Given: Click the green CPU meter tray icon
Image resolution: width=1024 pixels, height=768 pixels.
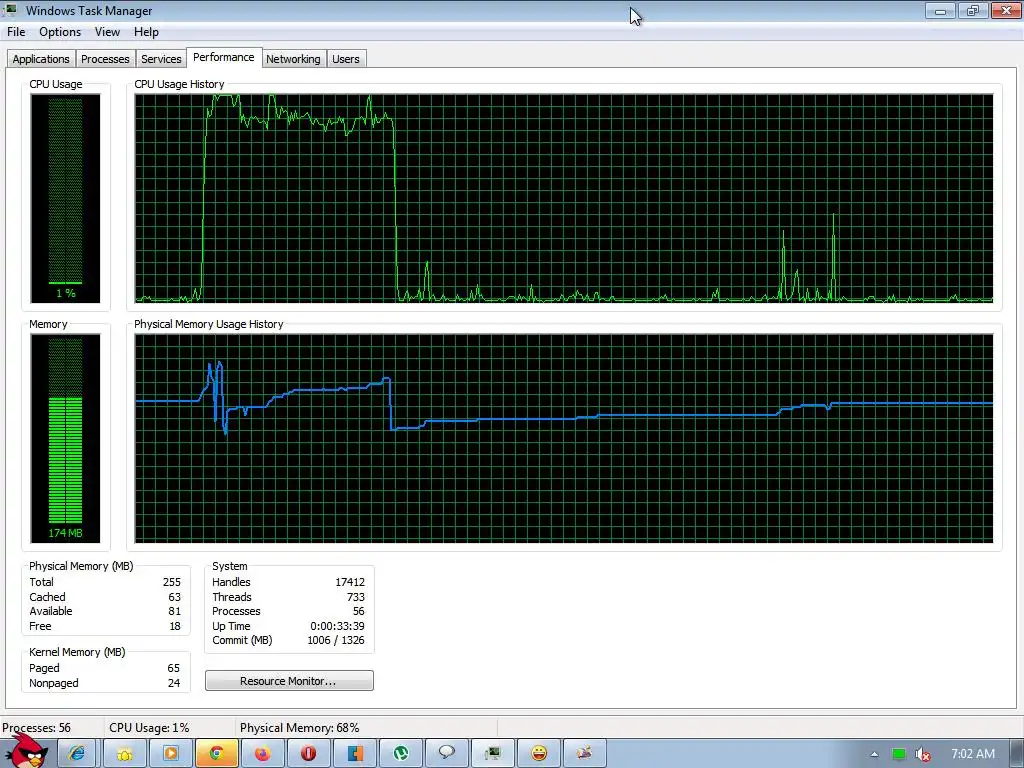Looking at the screenshot, I should 899,754.
